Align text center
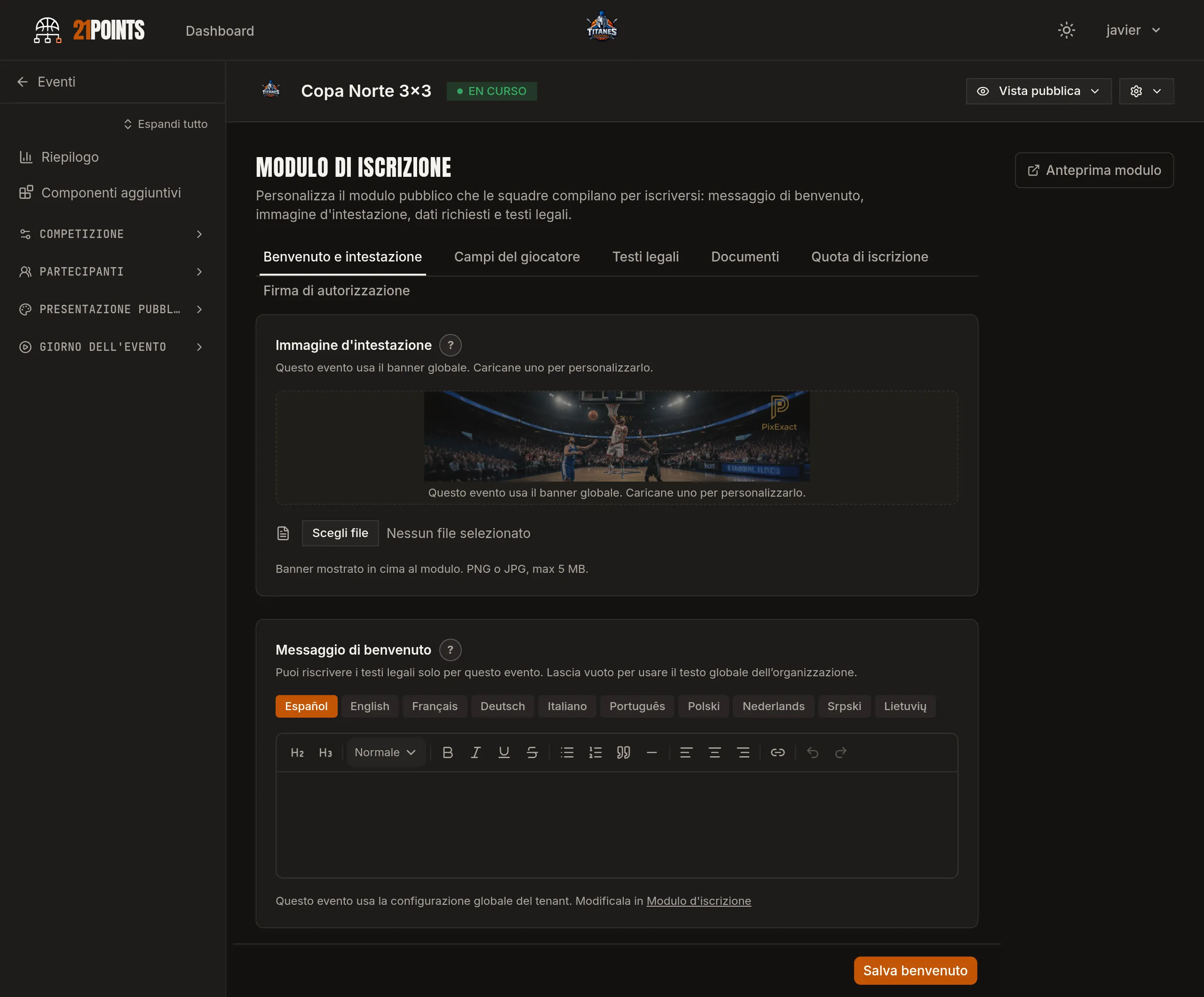This screenshot has height=997, width=1204. (x=714, y=753)
